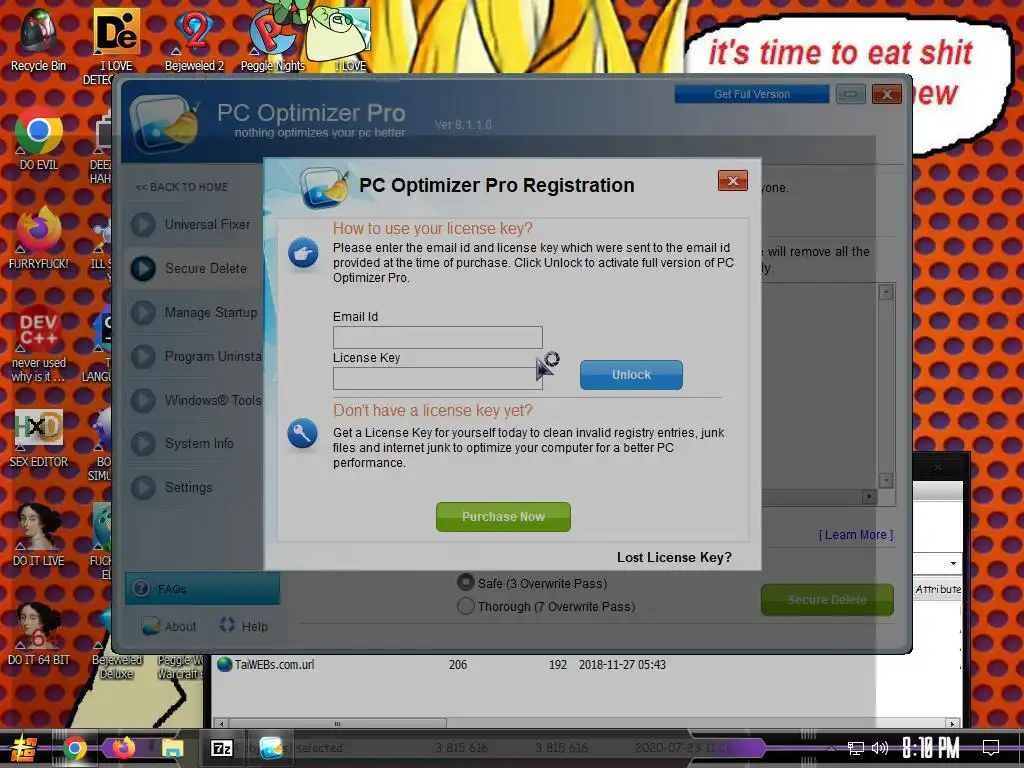This screenshot has width=1024, height=768.
Task: Open System Info sidebar item
Action: click(199, 443)
